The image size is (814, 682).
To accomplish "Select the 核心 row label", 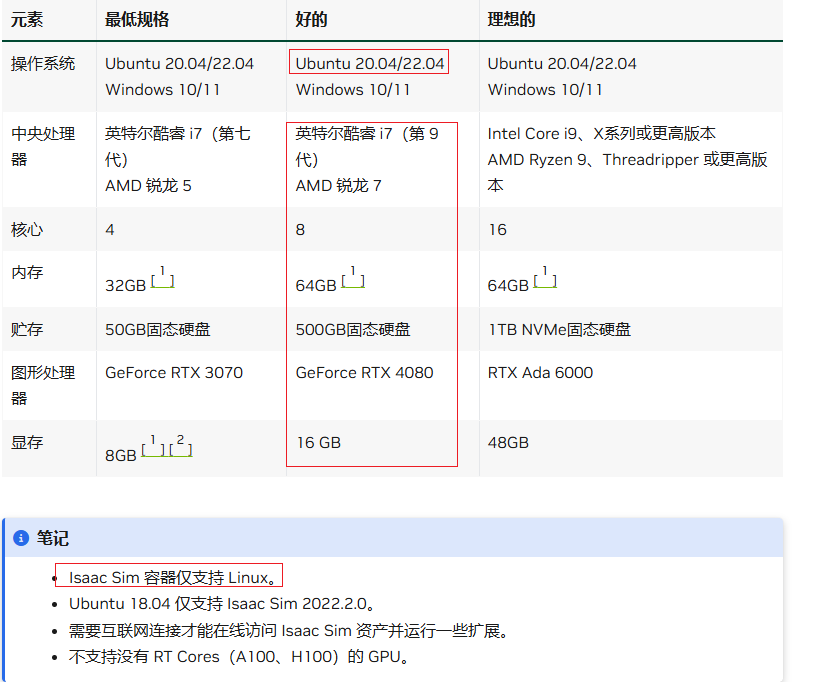I will (x=27, y=229).
